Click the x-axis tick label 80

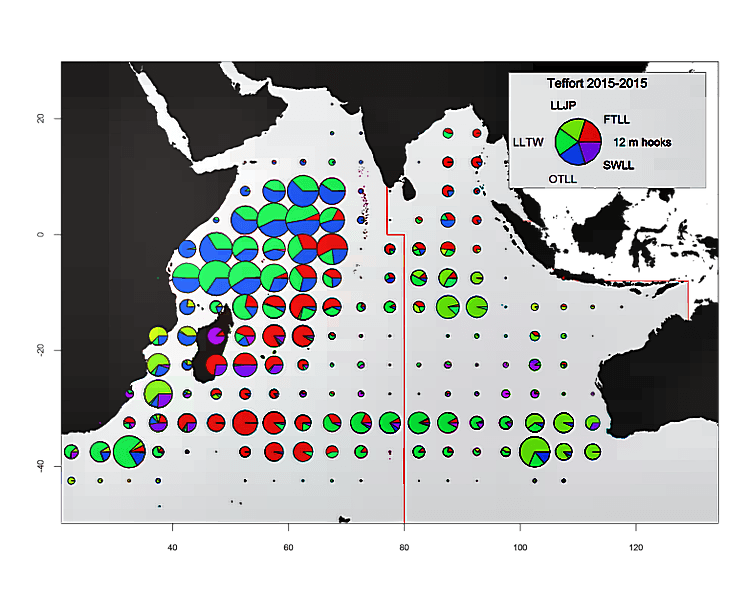tap(404, 547)
